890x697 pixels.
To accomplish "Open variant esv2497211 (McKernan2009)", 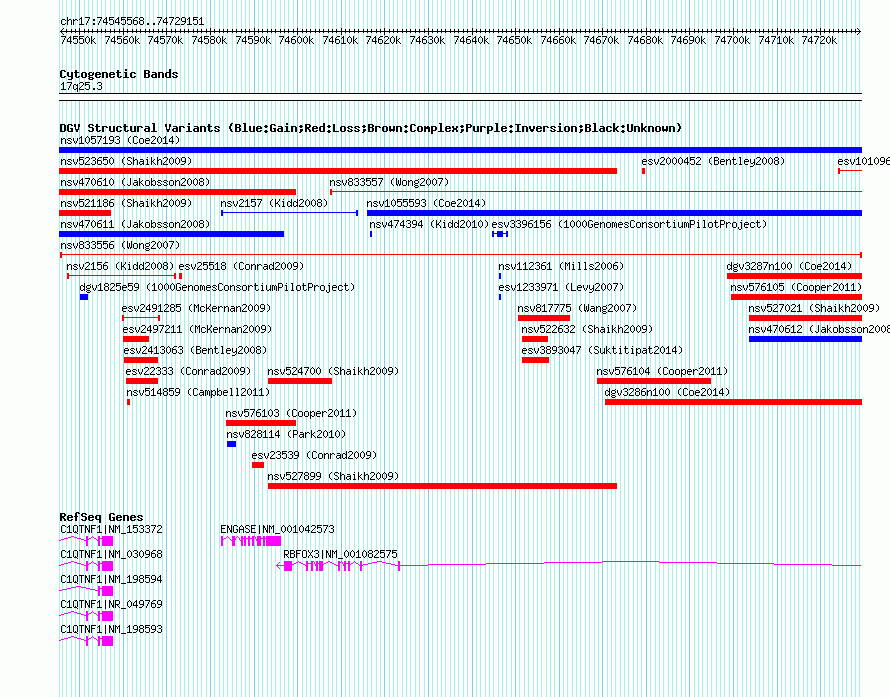I will [x=197, y=329].
